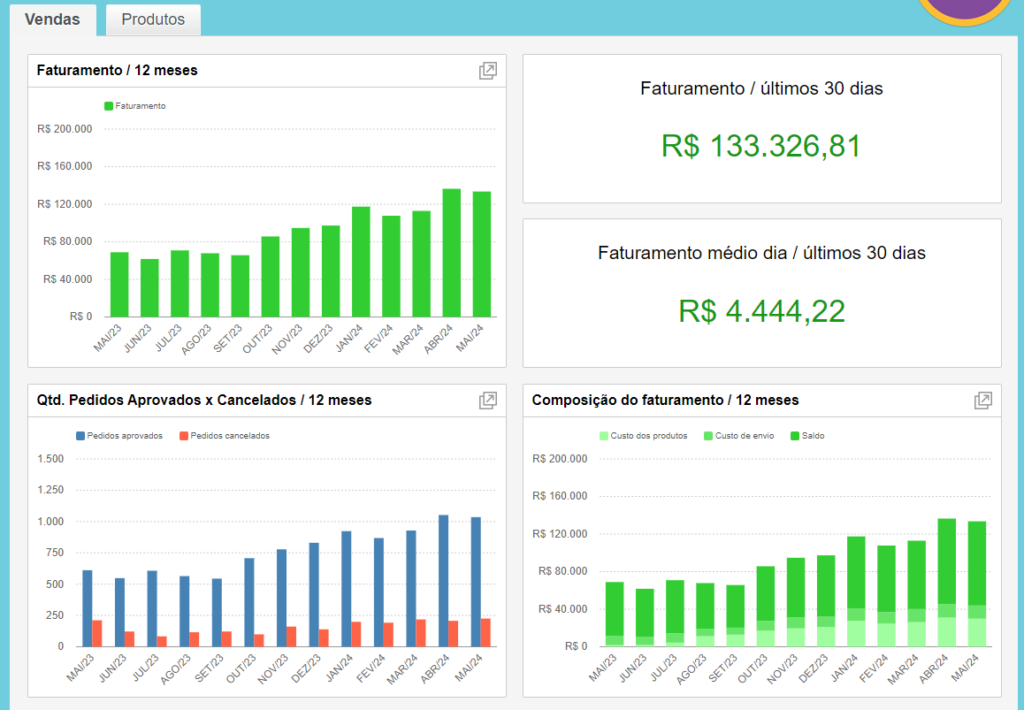
Task: Click the JAN/24 stacked bar in Composição chart
Action: pos(856,592)
